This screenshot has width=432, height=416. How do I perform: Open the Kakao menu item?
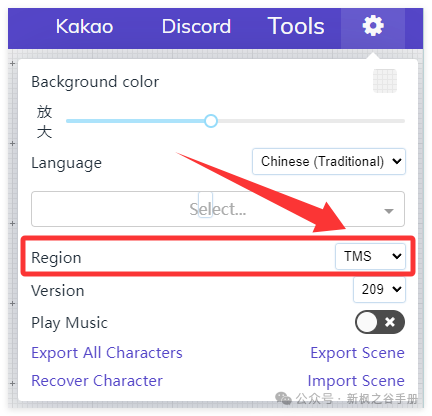coord(84,26)
